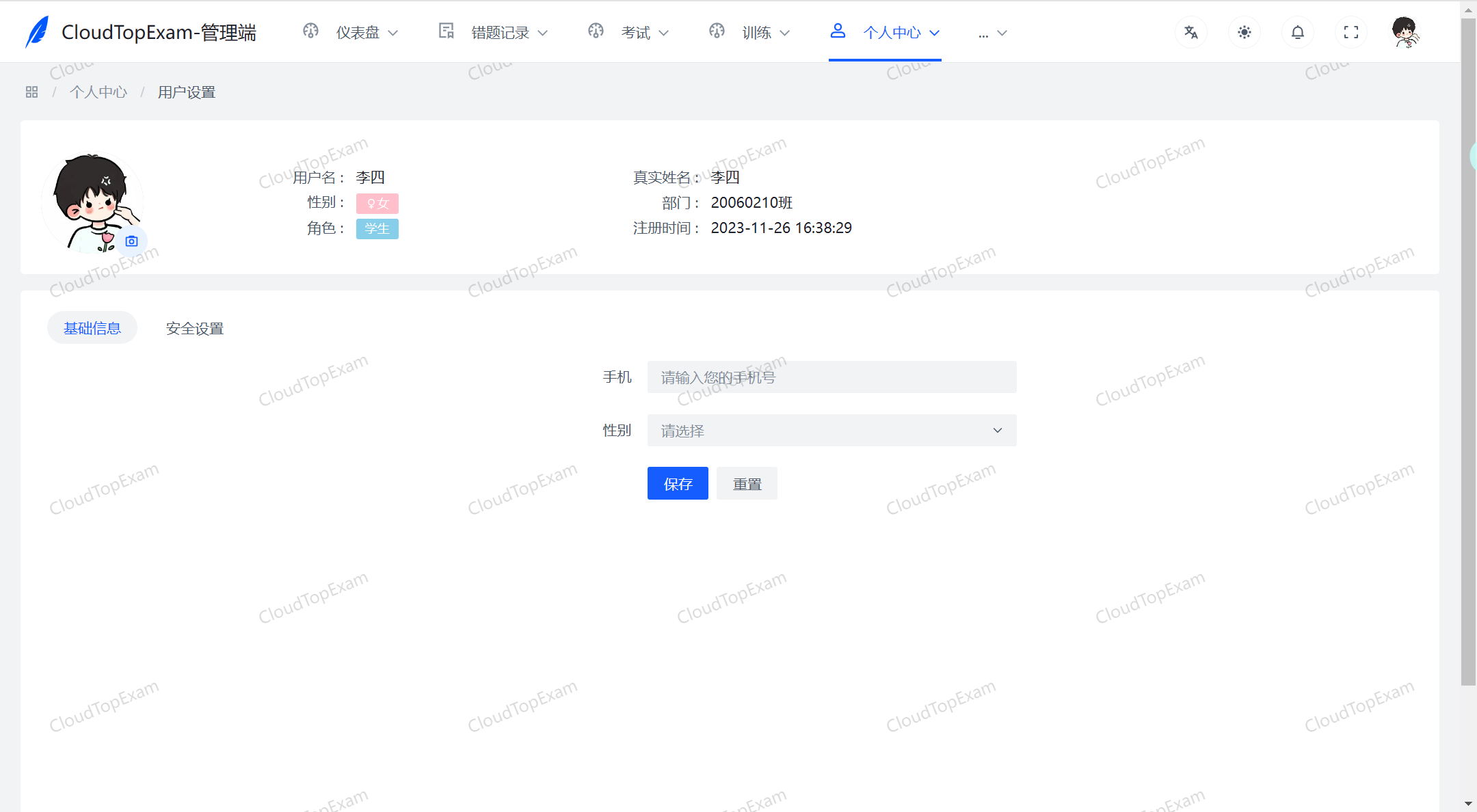Open the language switcher icon
Image resolution: width=1477 pixels, height=812 pixels.
(x=1190, y=31)
